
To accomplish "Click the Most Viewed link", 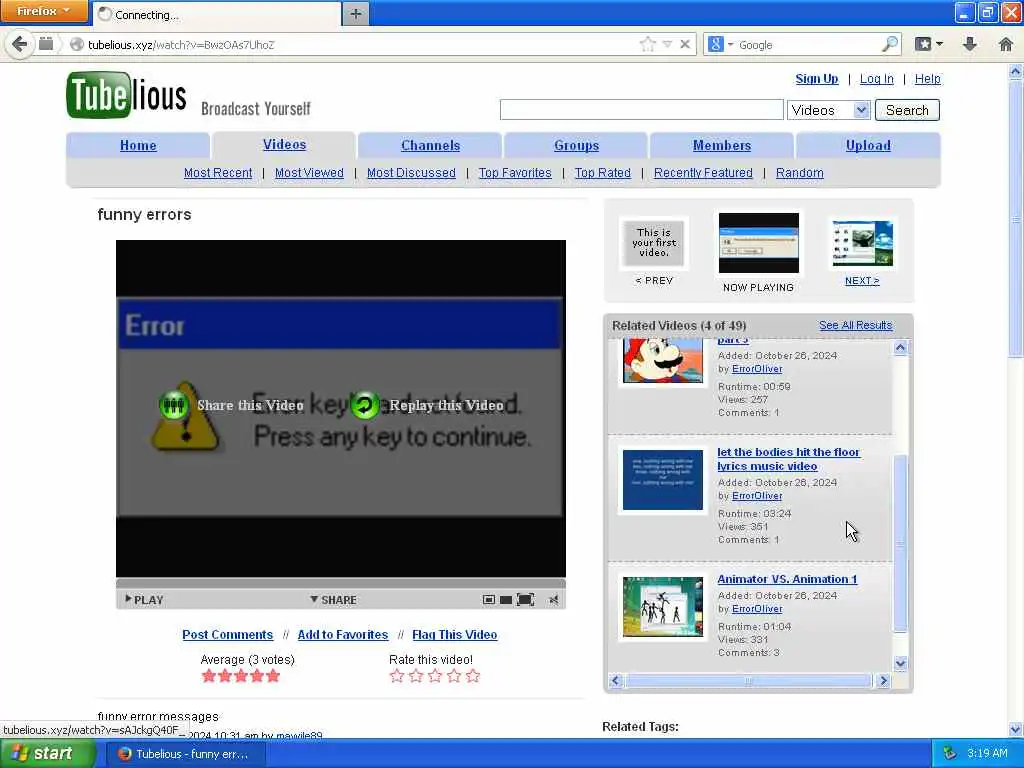I will click(309, 173).
